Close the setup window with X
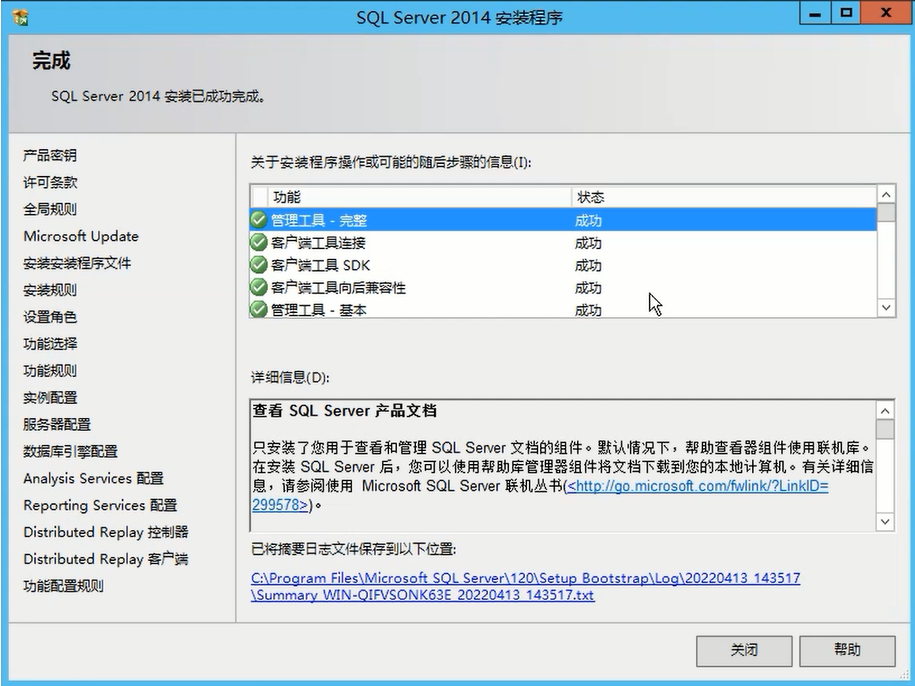915x686 pixels. tap(886, 13)
